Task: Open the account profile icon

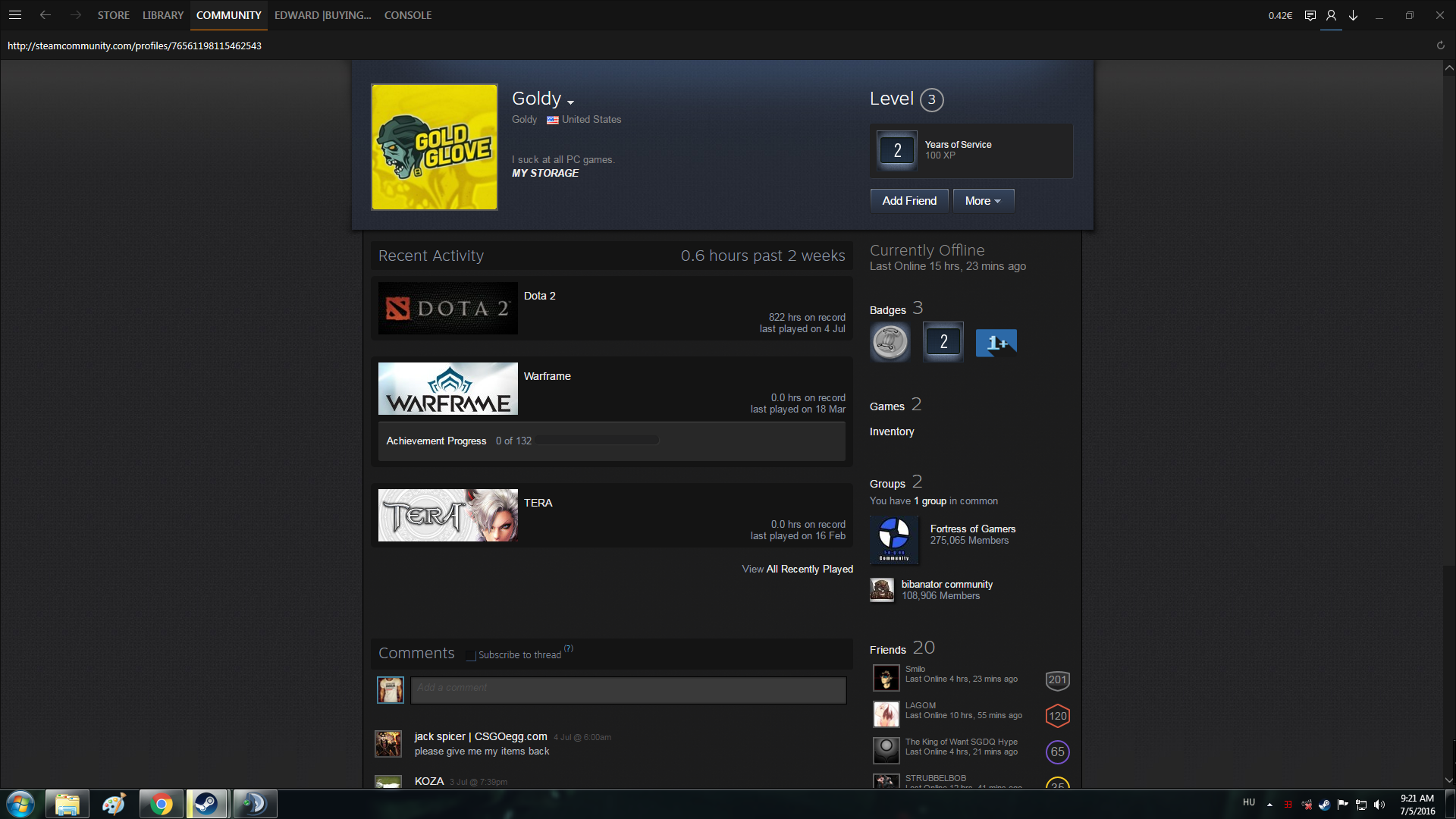Action: [1331, 15]
